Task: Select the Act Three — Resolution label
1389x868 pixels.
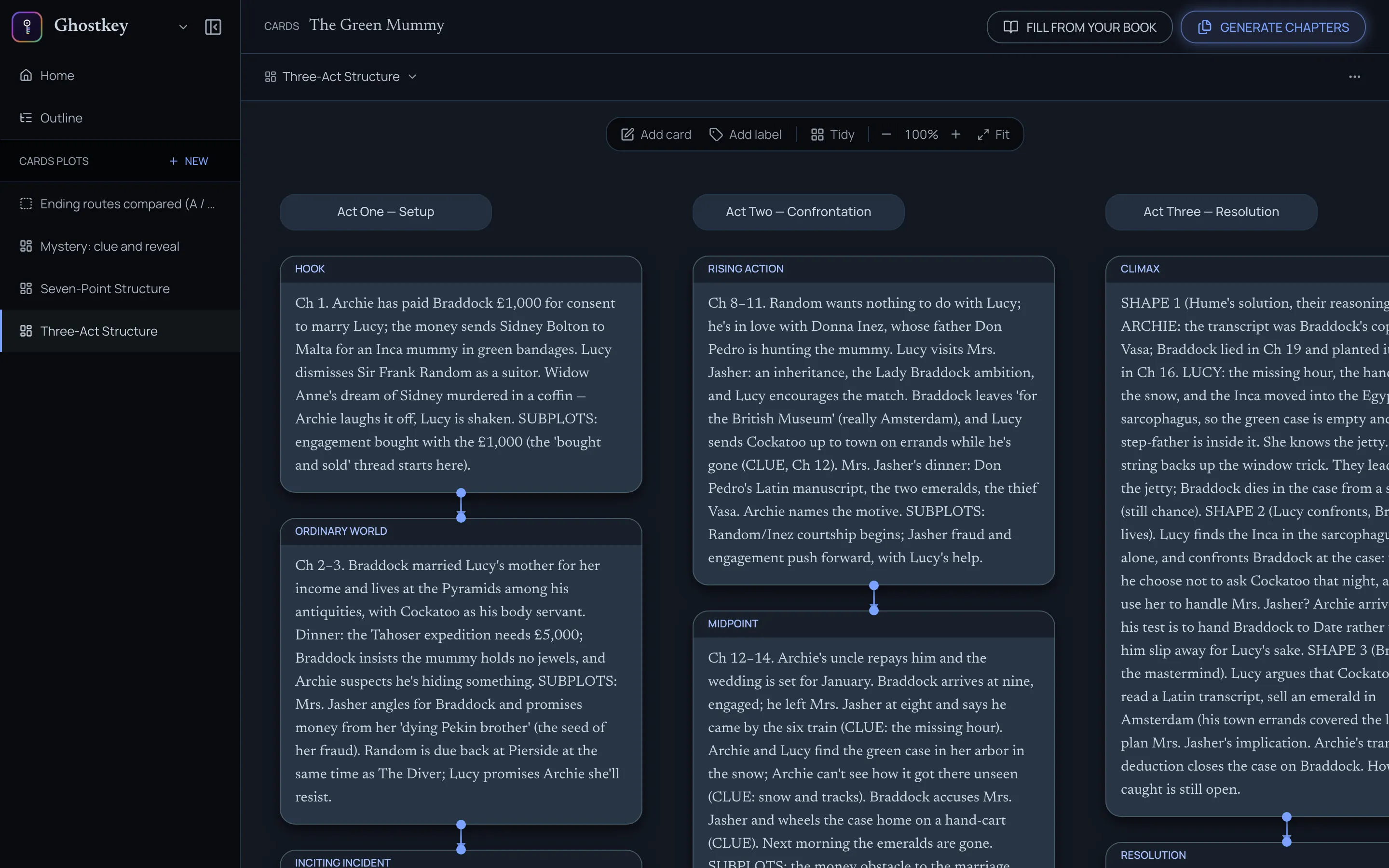Action: click(1211, 212)
